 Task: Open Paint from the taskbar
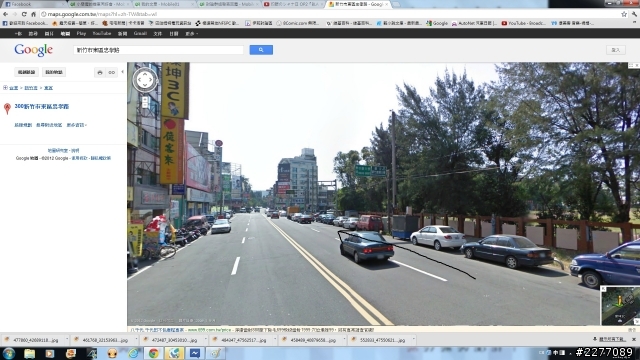[215, 353]
